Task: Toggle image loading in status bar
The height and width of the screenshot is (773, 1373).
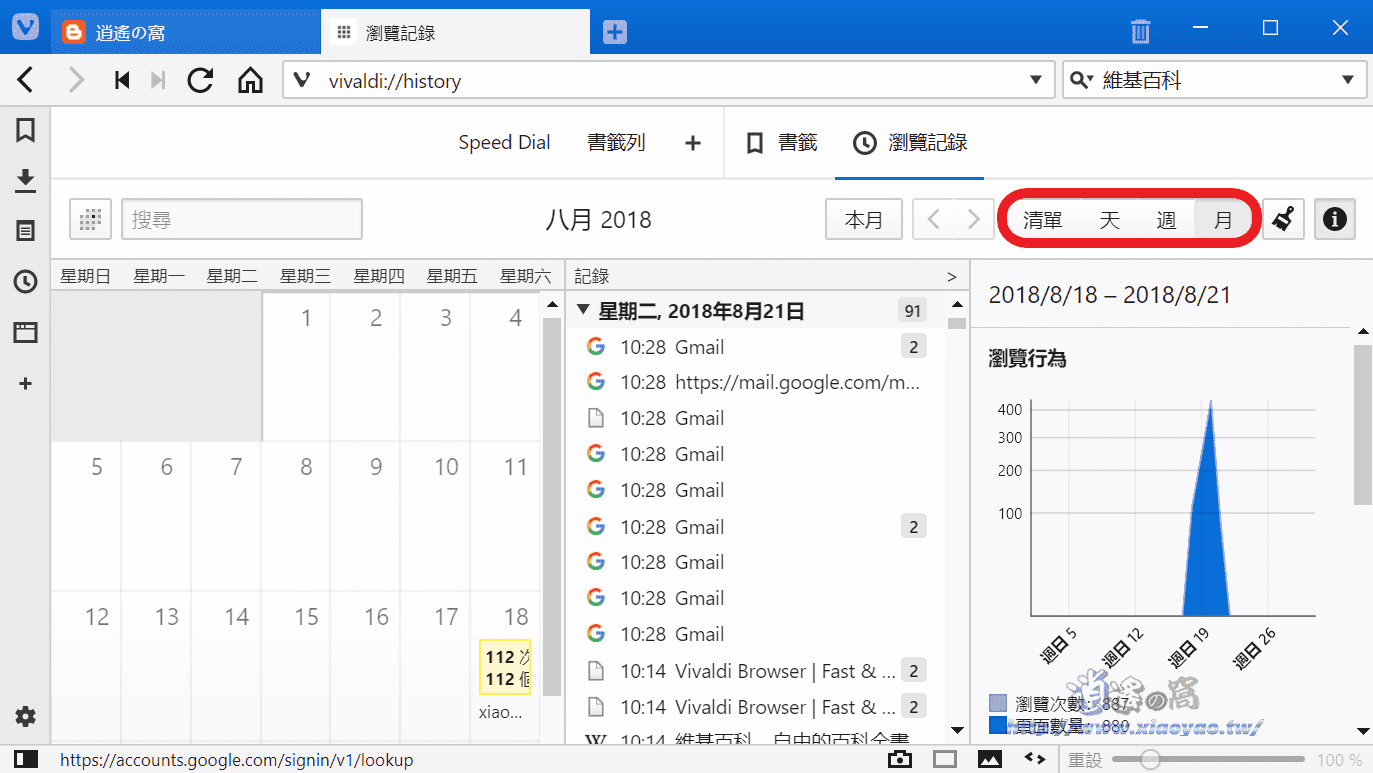Action: tap(990, 760)
